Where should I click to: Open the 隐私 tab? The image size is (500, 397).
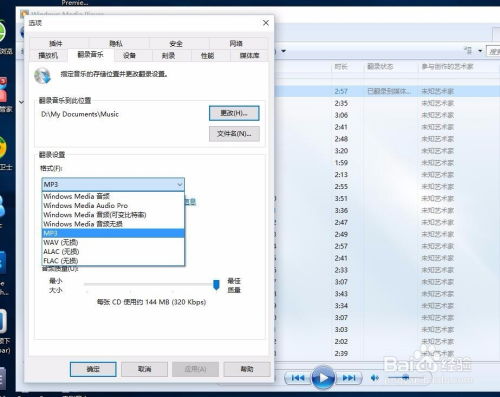coord(116,43)
